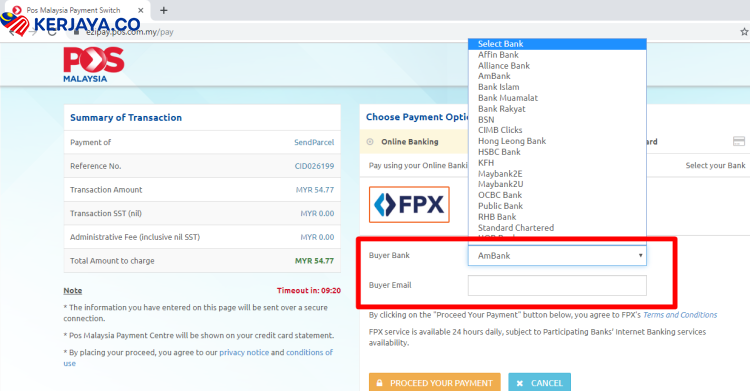Open FPX Terms and Conditions link

coord(680,315)
